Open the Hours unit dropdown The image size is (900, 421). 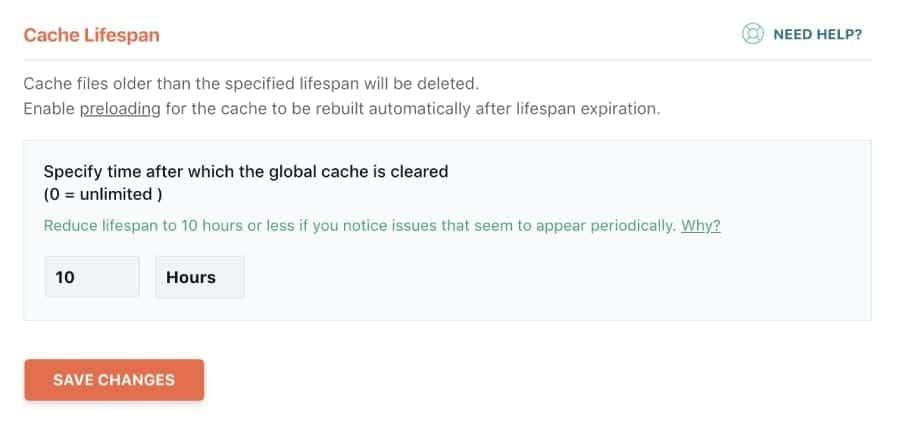[199, 277]
